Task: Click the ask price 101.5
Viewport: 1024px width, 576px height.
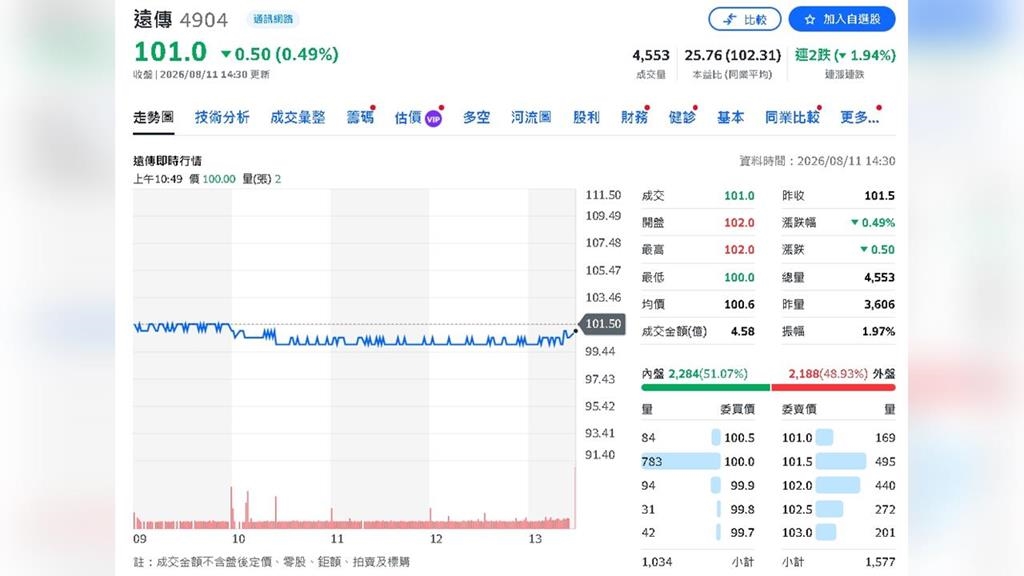Action: click(797, 462)
